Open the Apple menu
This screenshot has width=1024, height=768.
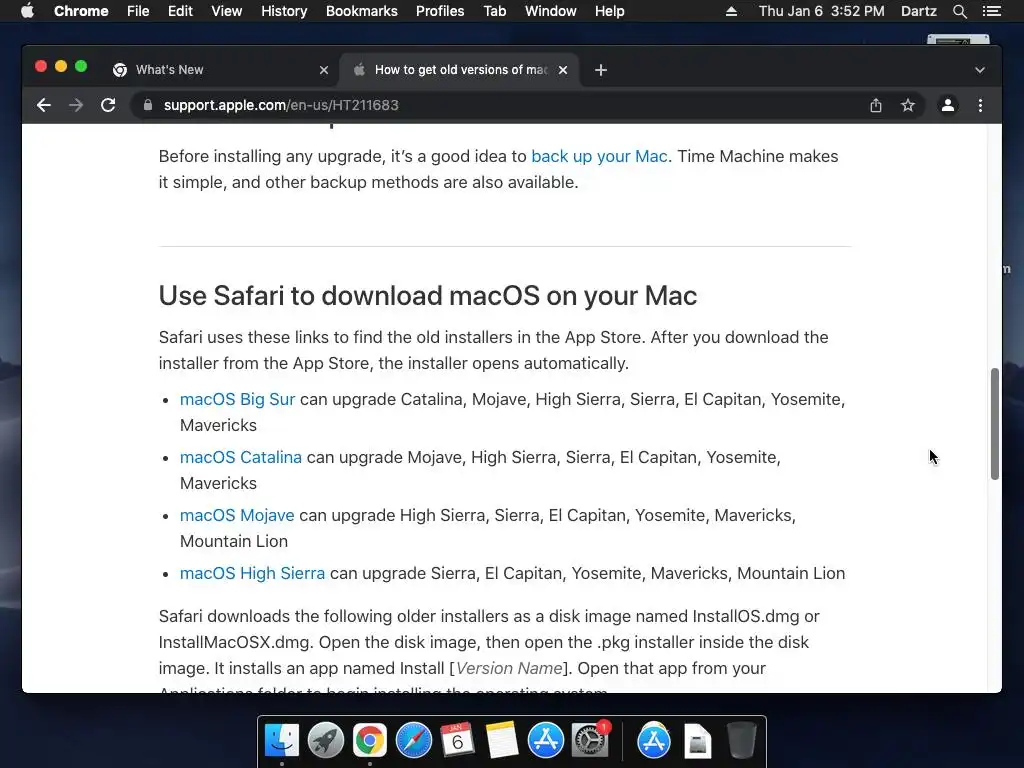(x=27, y=11)
